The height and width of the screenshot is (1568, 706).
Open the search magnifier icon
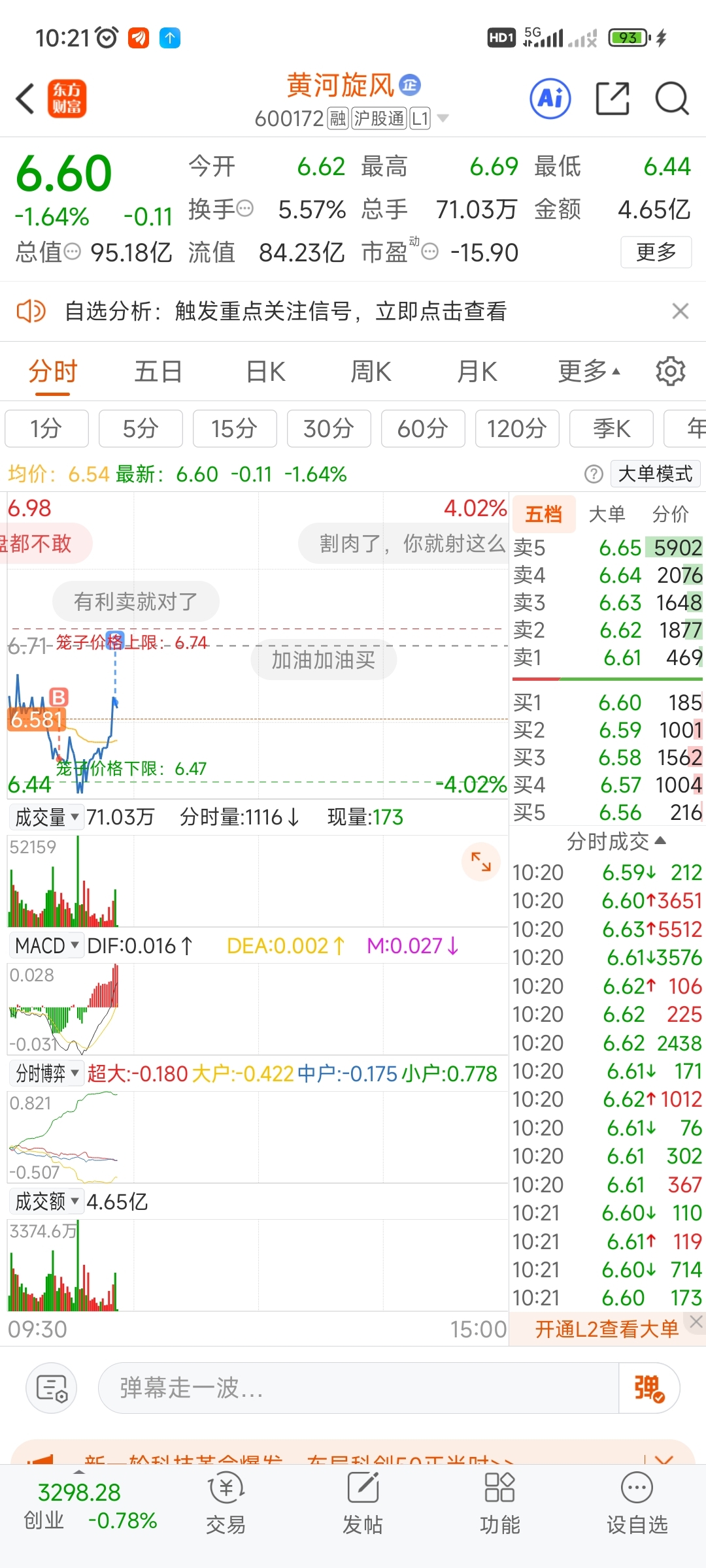(672, 99)
